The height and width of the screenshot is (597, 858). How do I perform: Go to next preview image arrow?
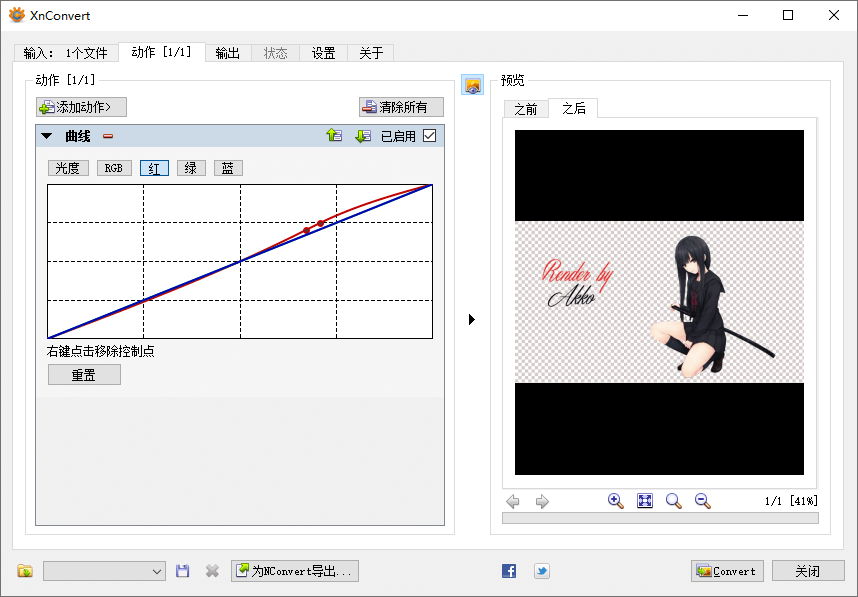(x=542, y=501)
